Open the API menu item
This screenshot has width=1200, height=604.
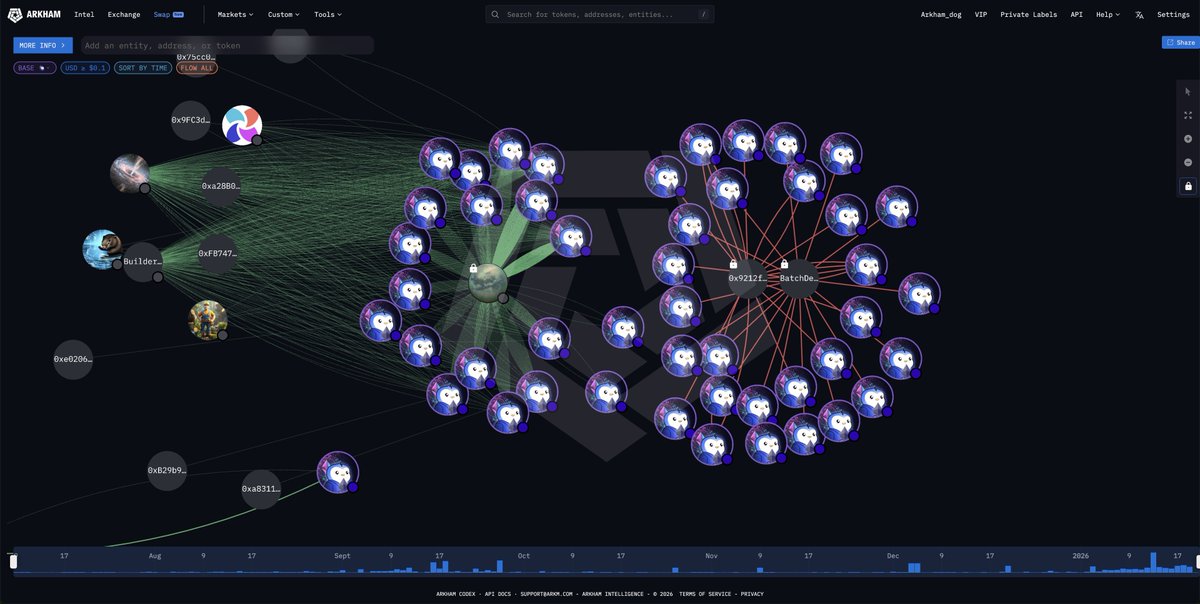(x=1076, y=15)
